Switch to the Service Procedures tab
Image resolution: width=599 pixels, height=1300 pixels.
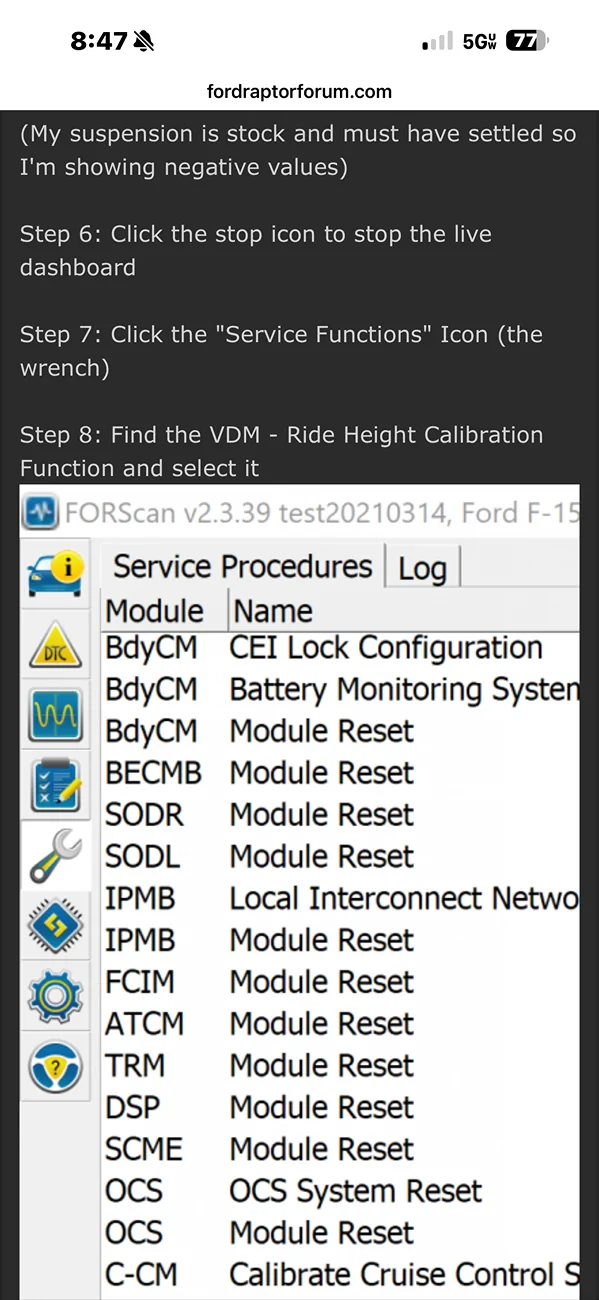tap(241, 567)
